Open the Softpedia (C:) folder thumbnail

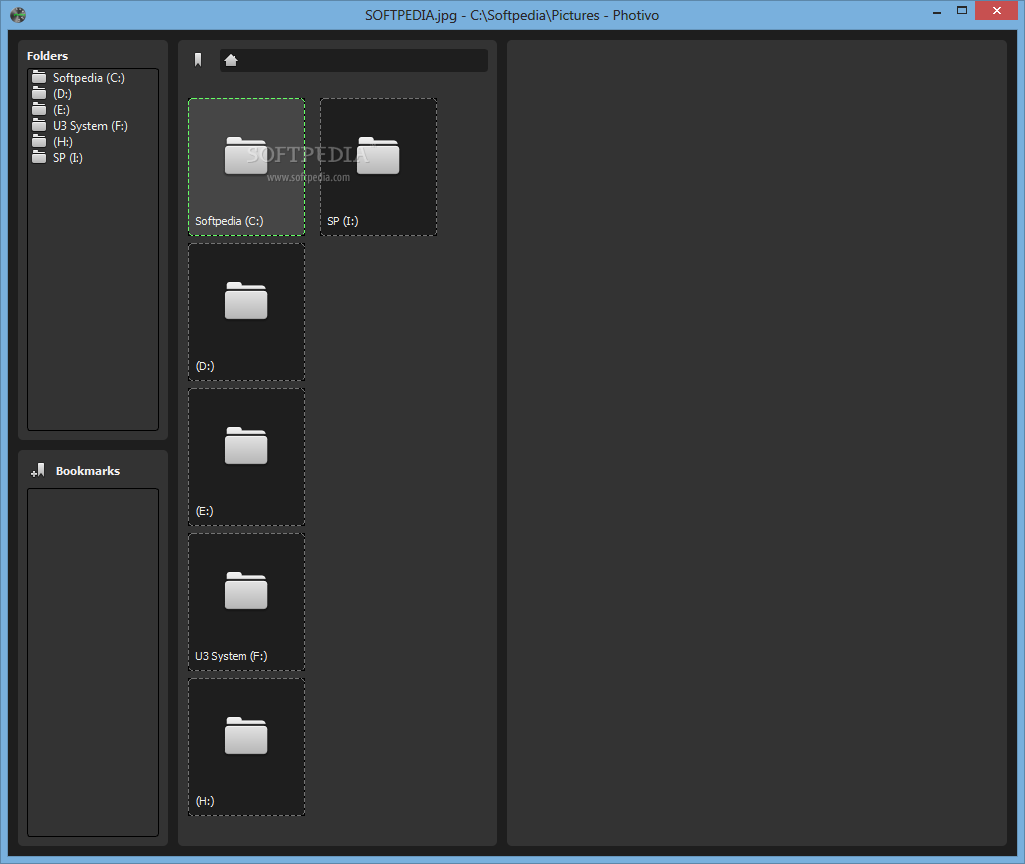pyautogui.click(x=246, y=167)
